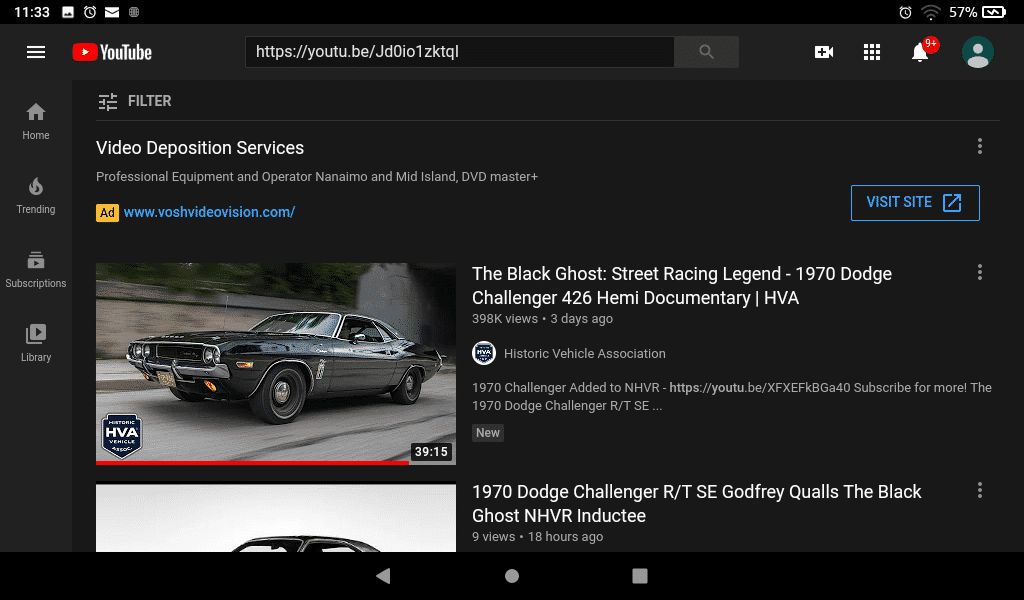
Task: Click the yellow Ad badge
Action: [107, 212]
